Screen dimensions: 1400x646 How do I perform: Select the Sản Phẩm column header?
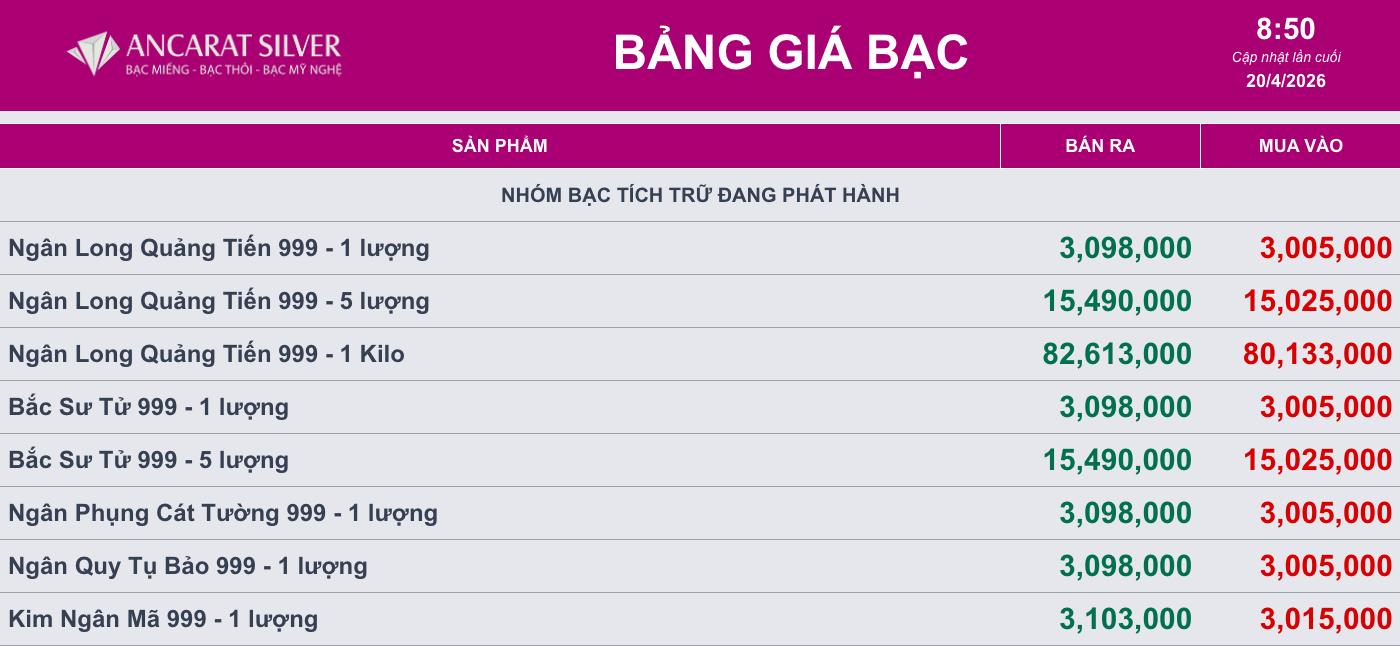click(499, 146)
